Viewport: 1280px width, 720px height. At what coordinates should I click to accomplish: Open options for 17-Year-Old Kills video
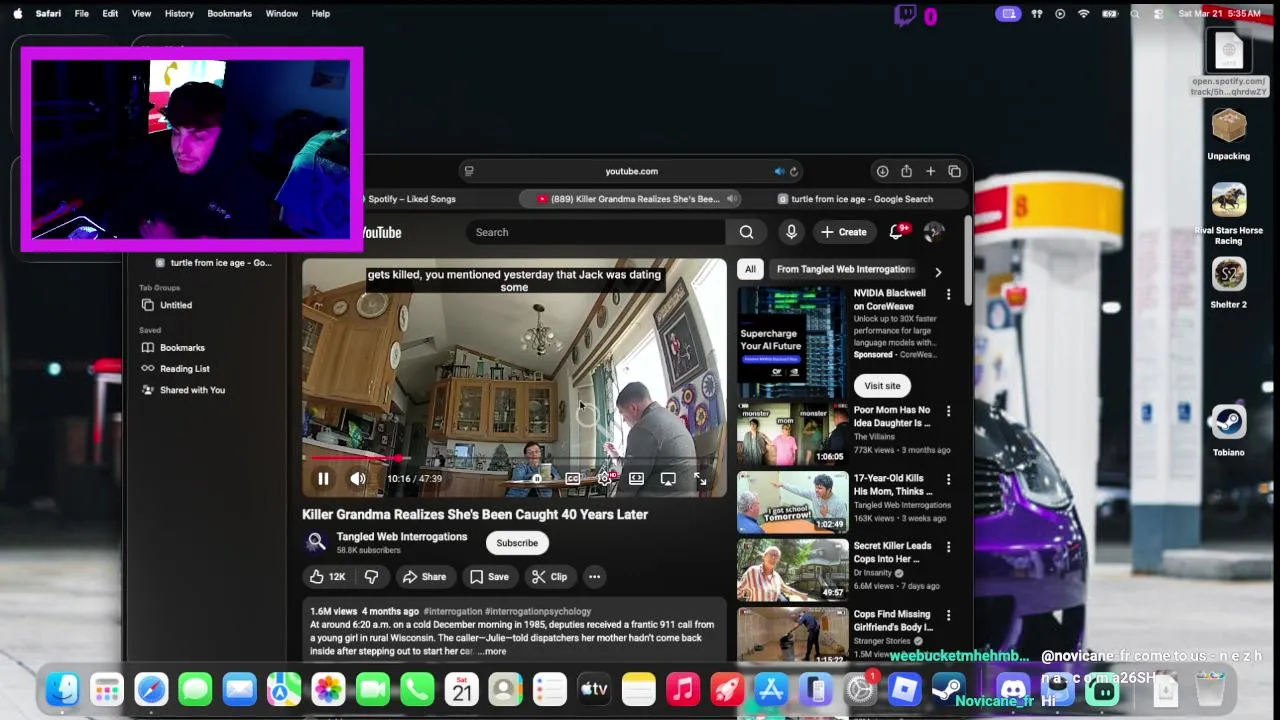point(948,479)
